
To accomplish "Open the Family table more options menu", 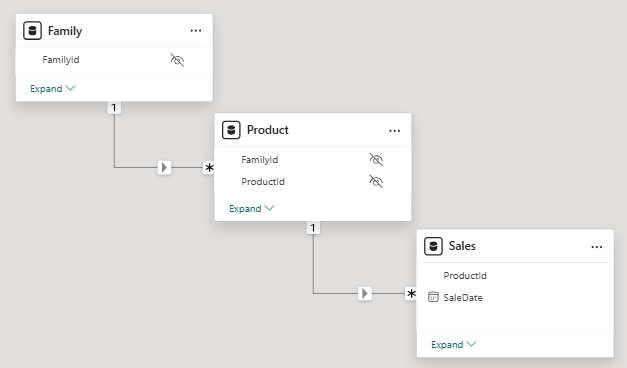I will pyautogui.click(x=196, y=31).
